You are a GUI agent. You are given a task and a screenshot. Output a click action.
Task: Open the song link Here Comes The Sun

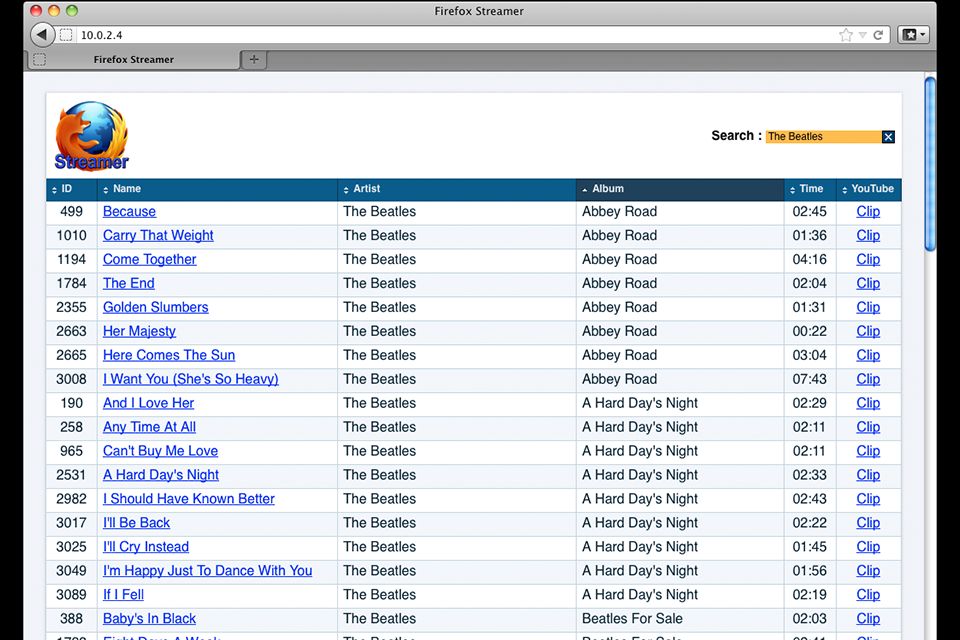(169, 355)
